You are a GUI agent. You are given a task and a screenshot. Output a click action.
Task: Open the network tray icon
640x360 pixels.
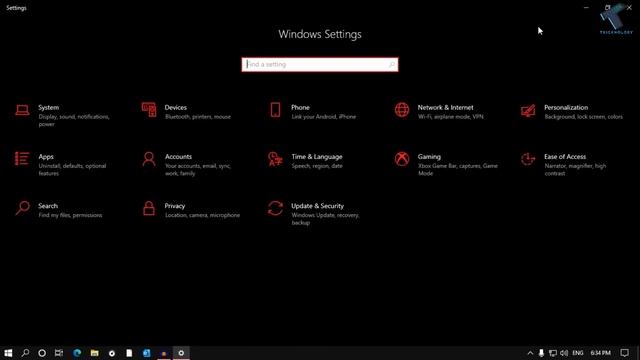coord(553,353)
